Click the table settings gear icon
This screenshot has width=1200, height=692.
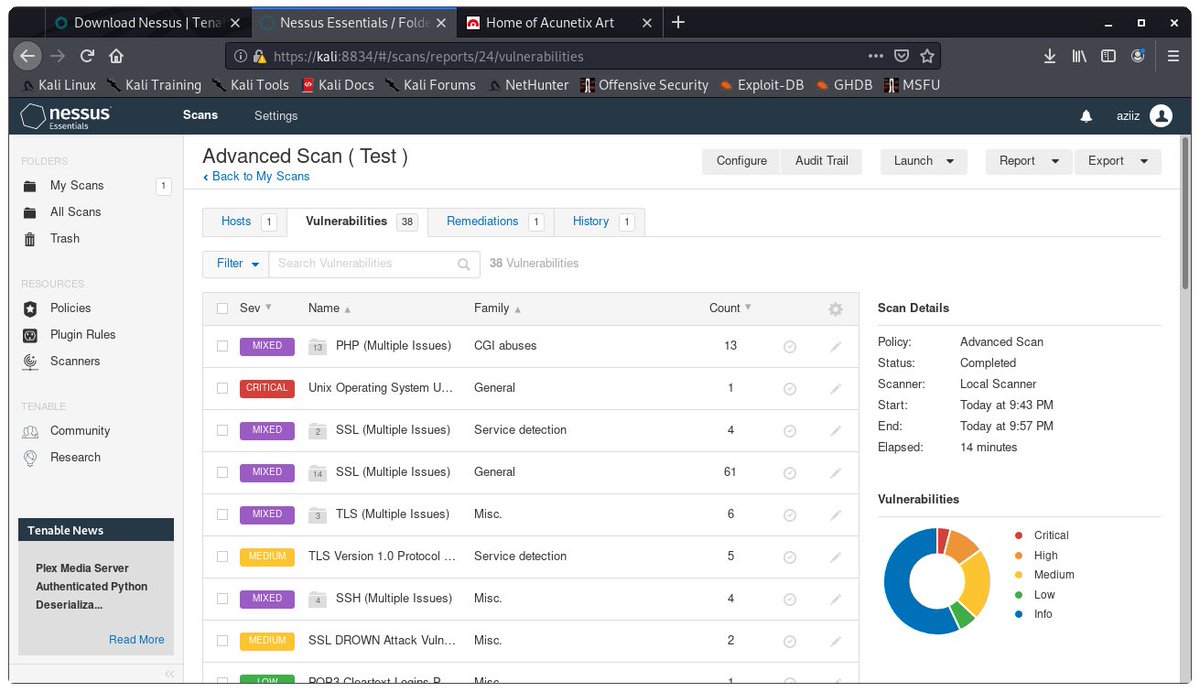click(836, 309)
